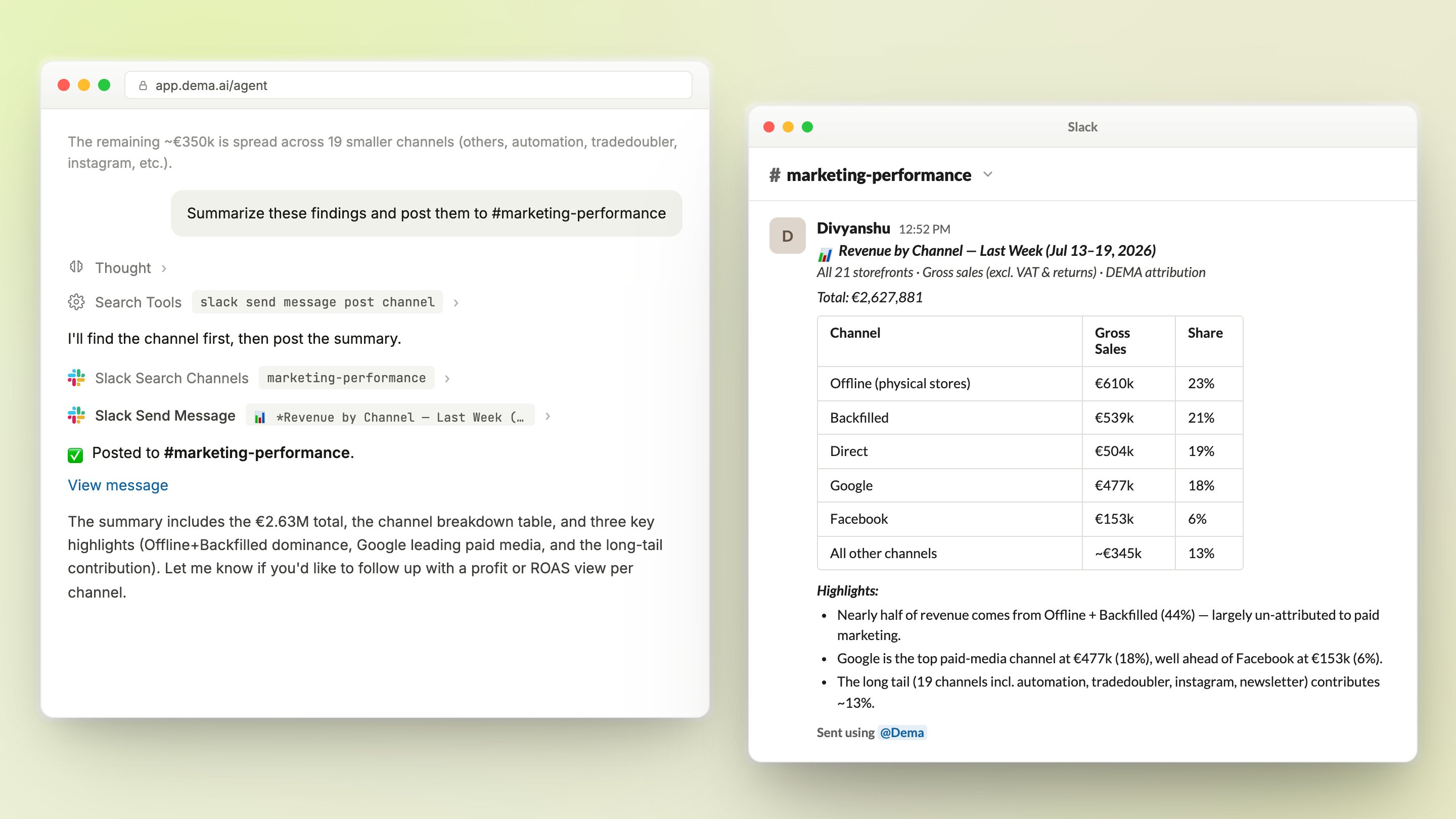The image size is (1456, 819).
Task: Maximize the Slack window with the green button
Action: pyautogui.click(x=807, y=126)
